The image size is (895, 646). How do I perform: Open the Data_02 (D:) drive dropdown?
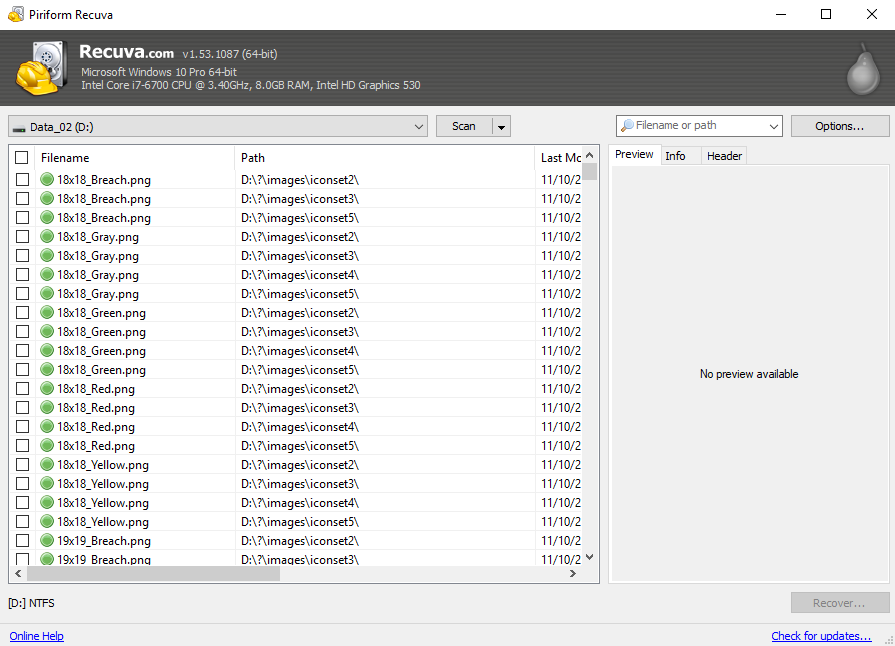(419, 127)
